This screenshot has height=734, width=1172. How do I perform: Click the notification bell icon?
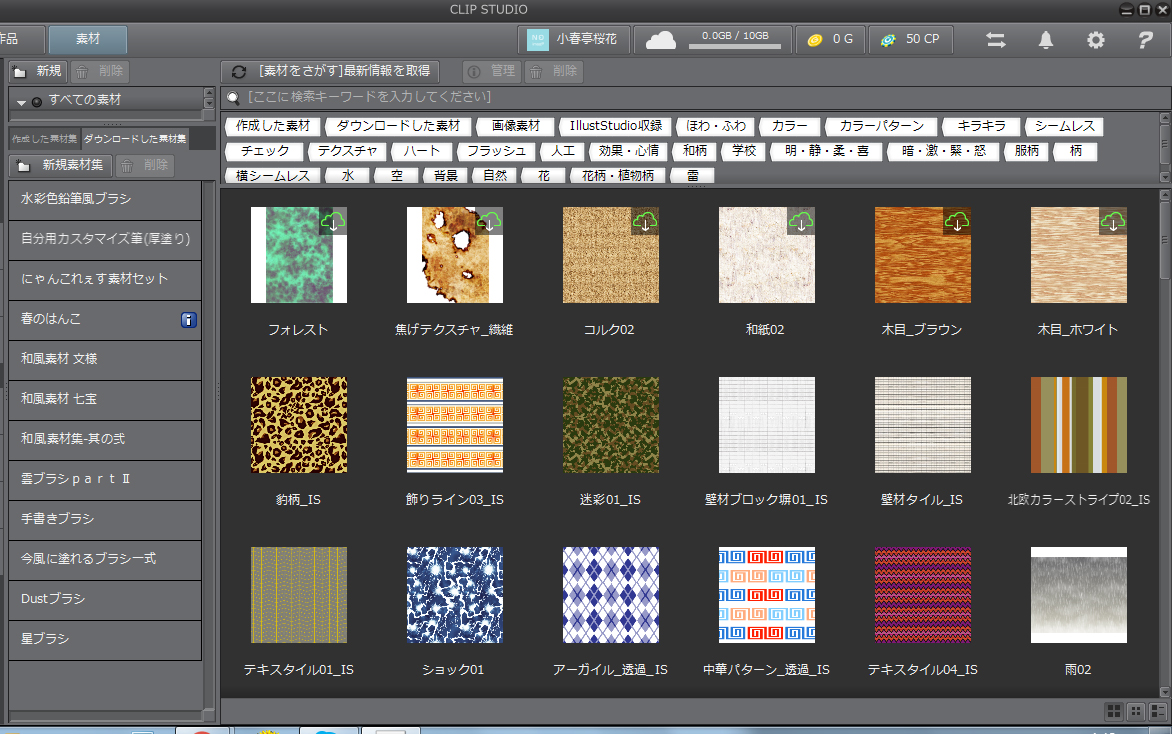click(1046, 40)
